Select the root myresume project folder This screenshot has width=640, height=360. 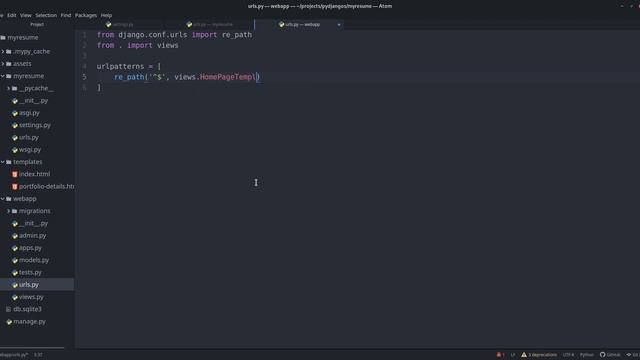[x=22, y=38]
